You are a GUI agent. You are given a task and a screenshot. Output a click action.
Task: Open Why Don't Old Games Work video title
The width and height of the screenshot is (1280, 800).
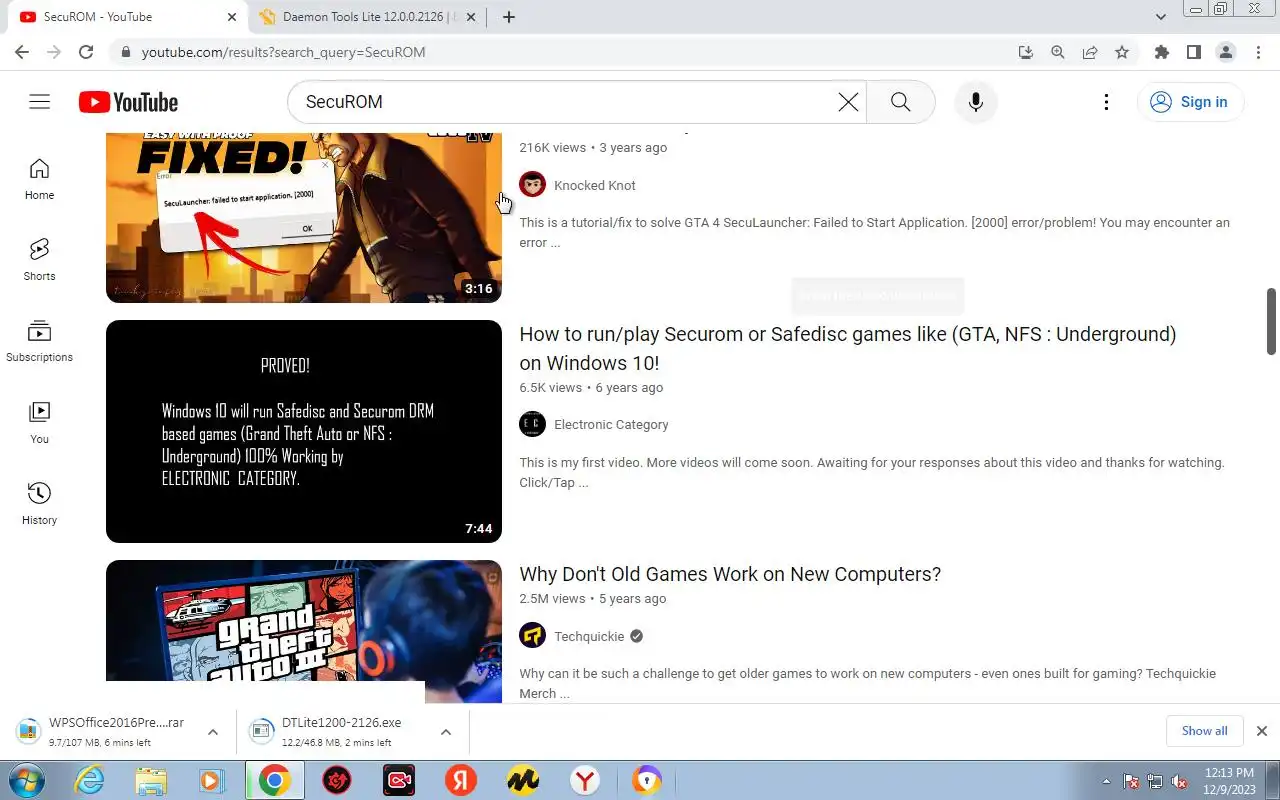[730, 574]
